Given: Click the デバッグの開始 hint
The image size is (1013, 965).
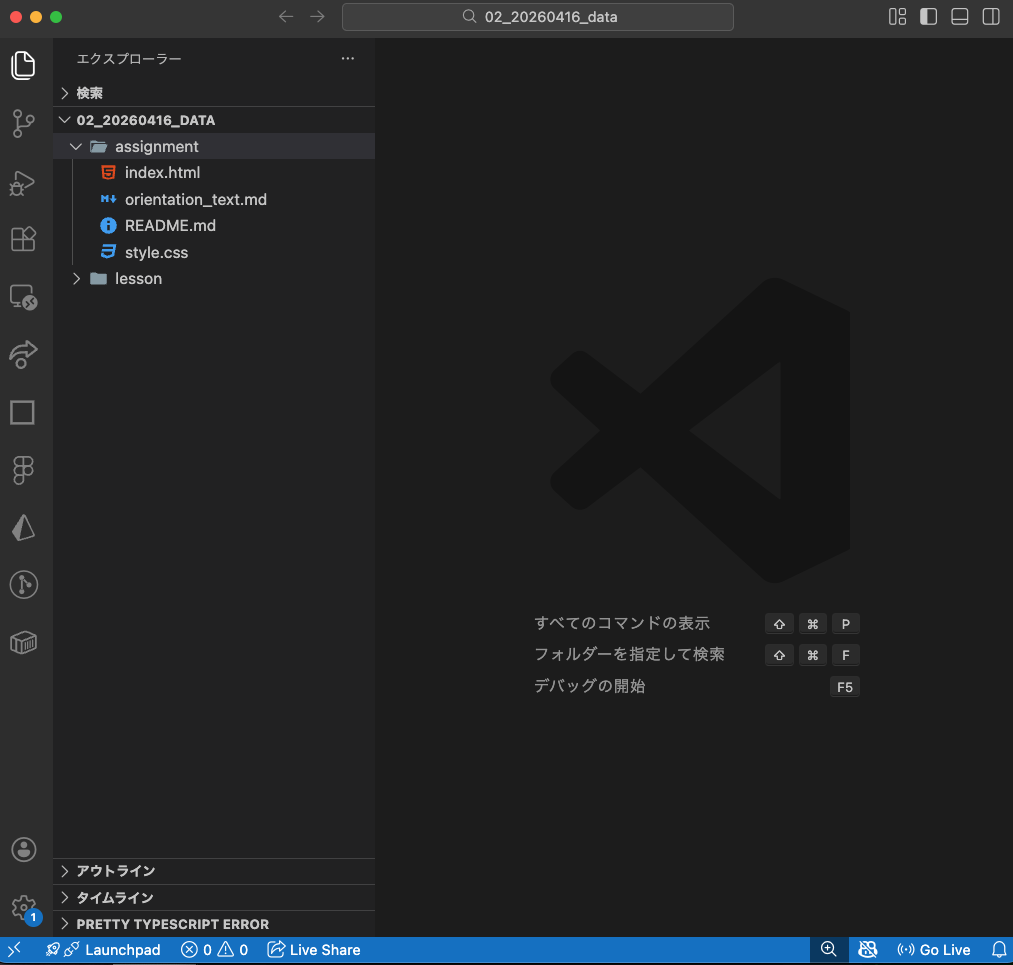Looking at the screenshot, I should [590, 686].
